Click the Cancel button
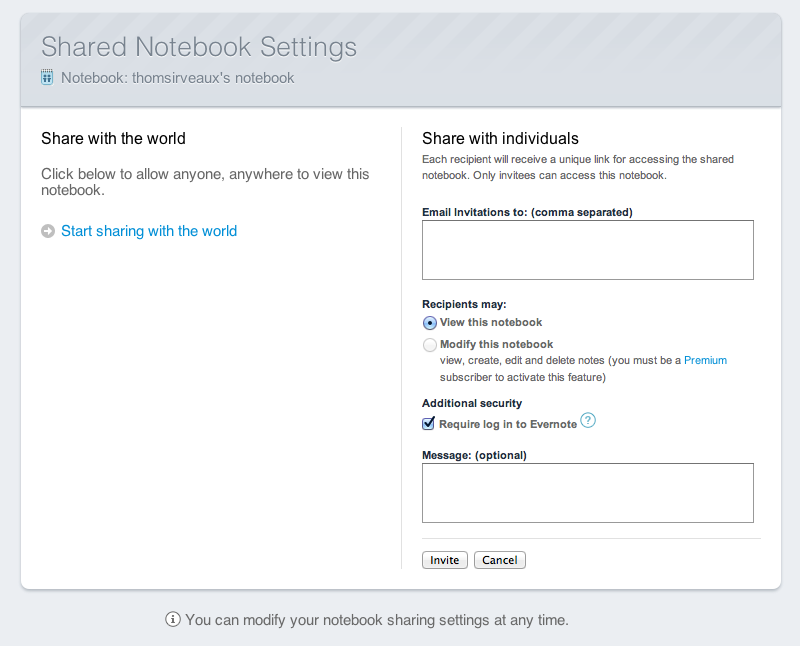The height and width of the screenshot is (646, 800). 500,560
